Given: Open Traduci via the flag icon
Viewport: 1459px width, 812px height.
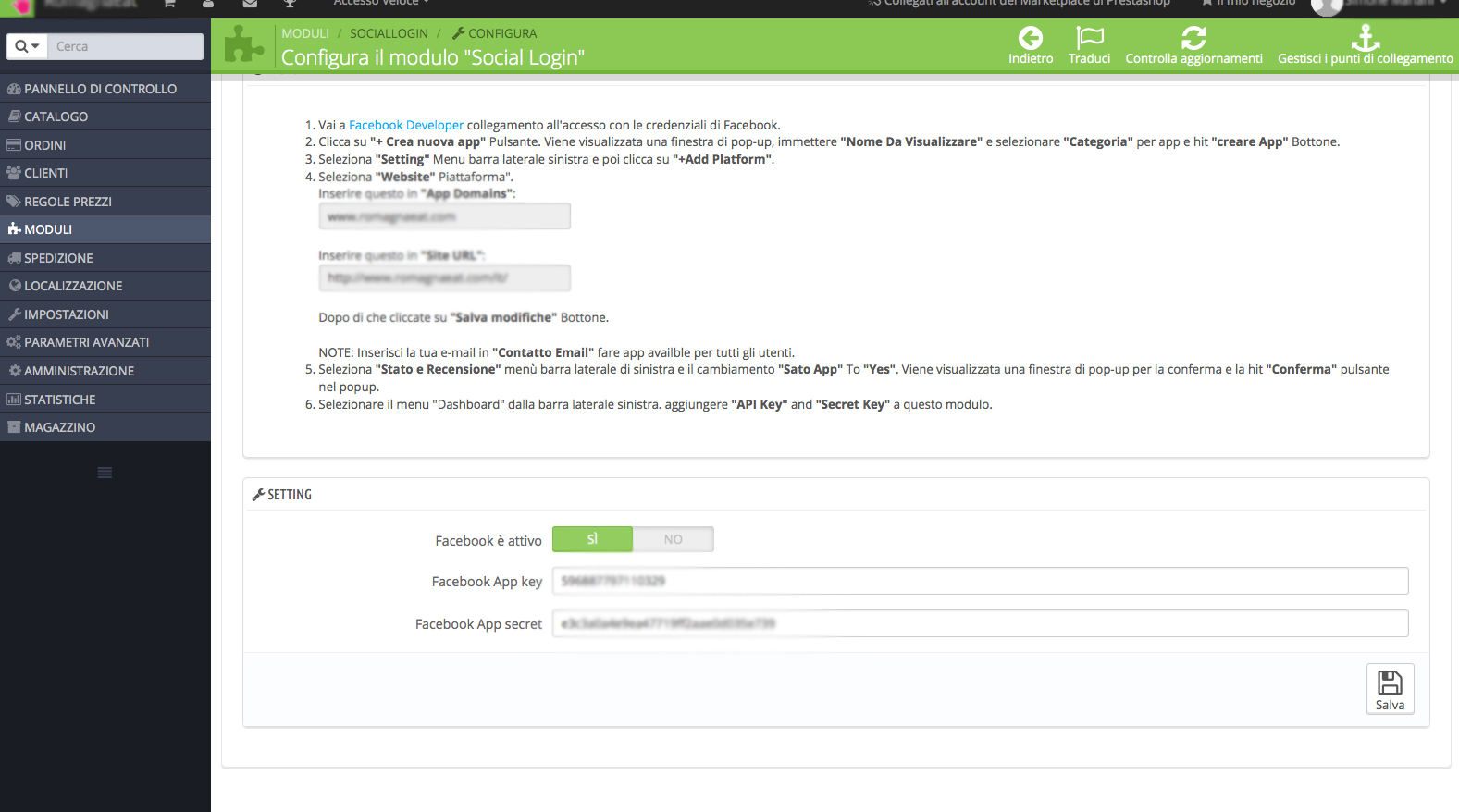Looking at the screenshot, I should 1090,38.
